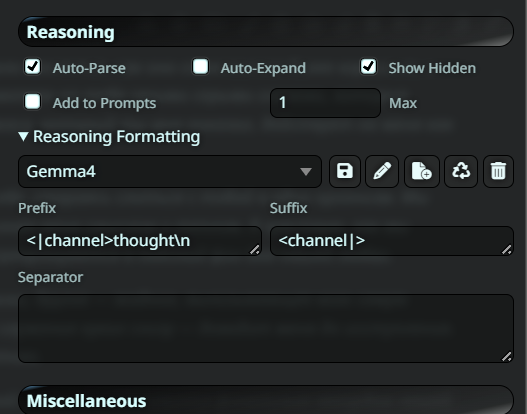Click the dropdown arrow beside Gemma4

306,172
